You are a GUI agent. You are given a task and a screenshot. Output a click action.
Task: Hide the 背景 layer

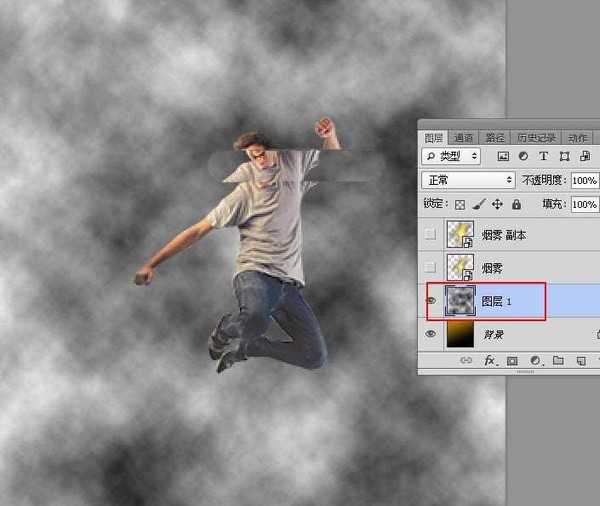(431, 334)
